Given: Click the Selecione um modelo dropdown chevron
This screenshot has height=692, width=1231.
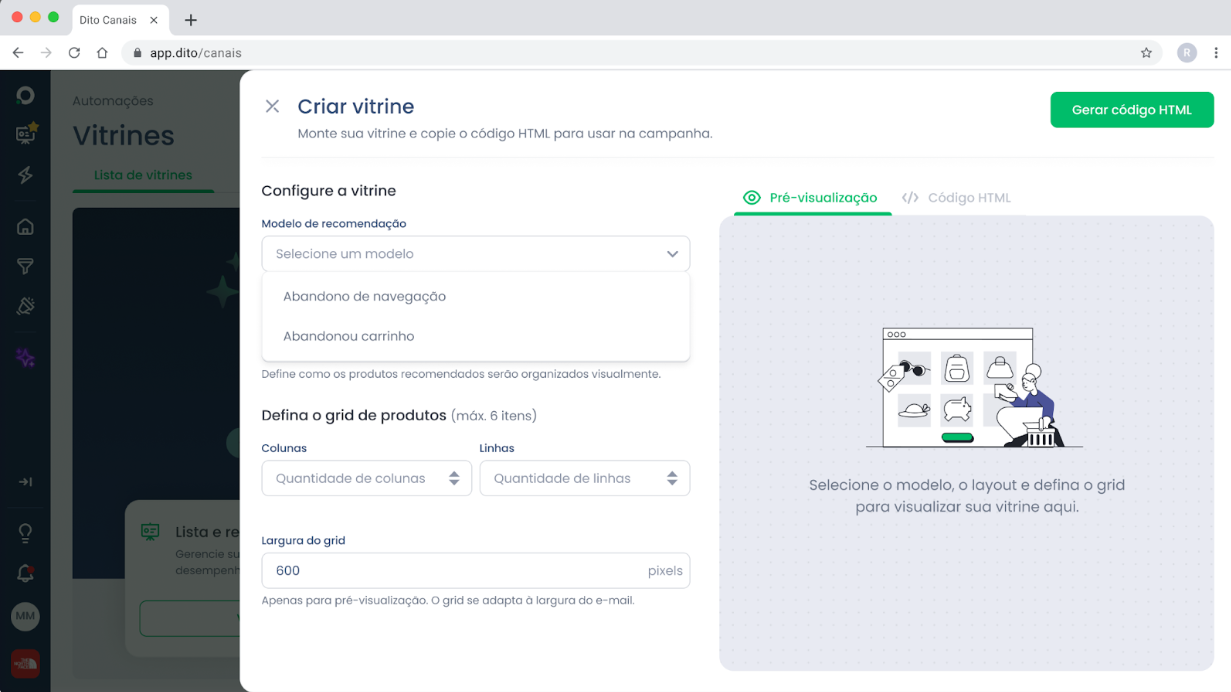Looking at the screenshot, I should [672, 254].
